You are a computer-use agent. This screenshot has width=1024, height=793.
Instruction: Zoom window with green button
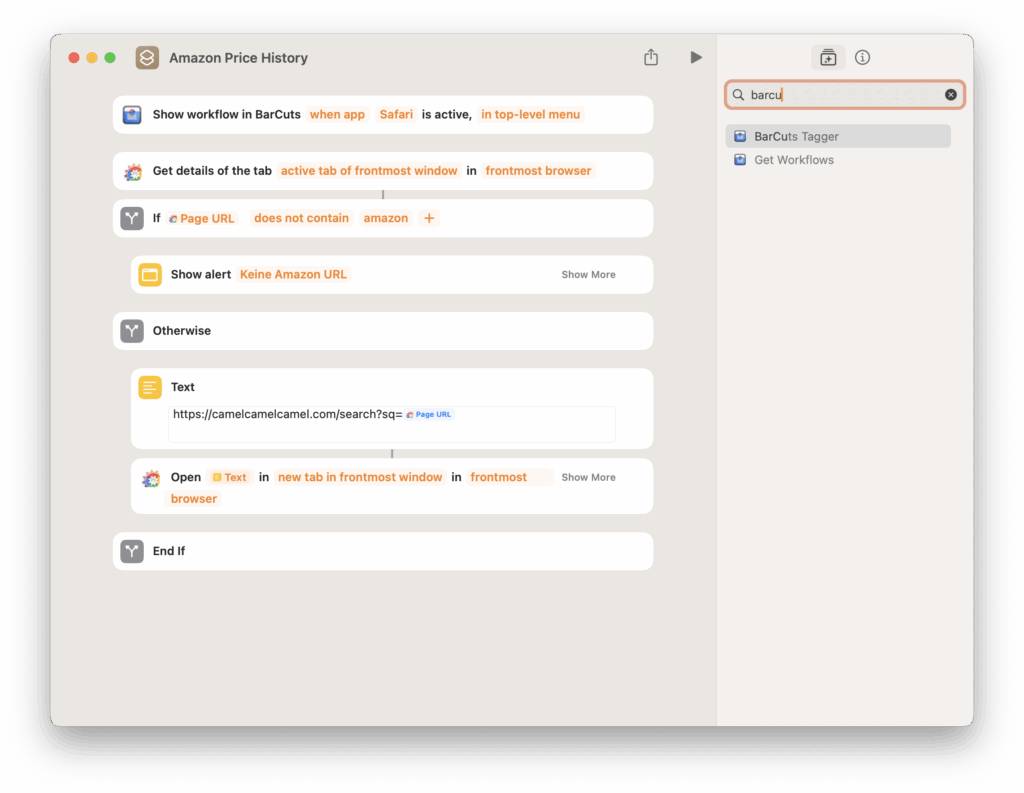(x=110, y=57)
